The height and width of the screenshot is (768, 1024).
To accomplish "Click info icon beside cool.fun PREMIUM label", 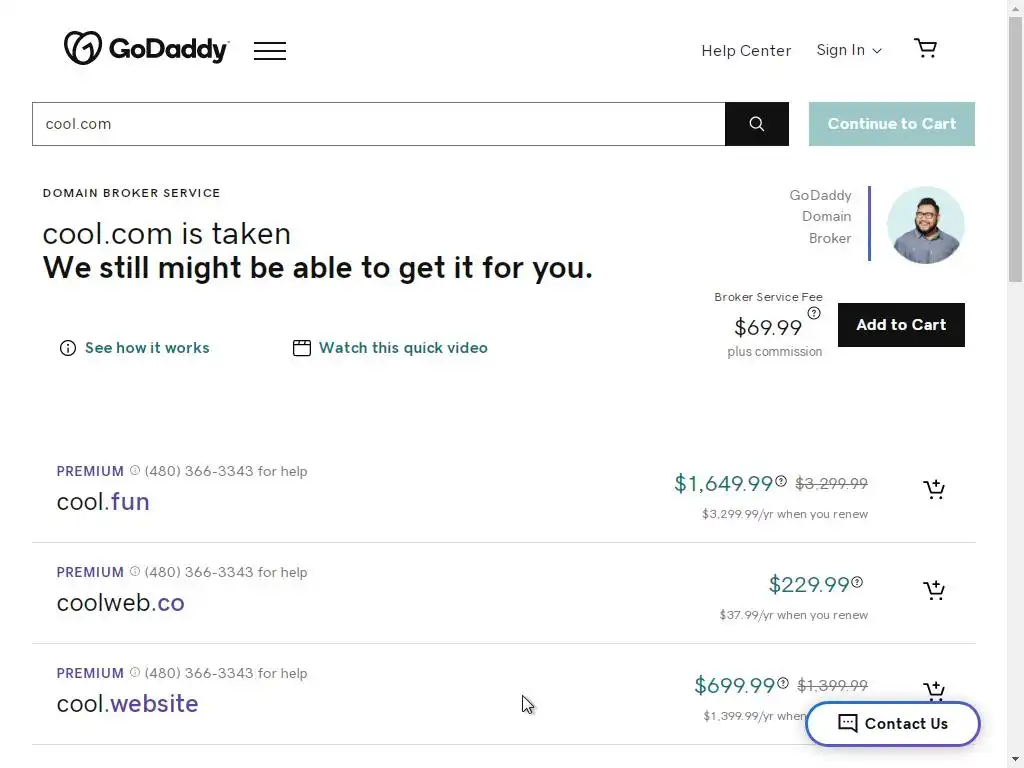I will coord(135,470).
